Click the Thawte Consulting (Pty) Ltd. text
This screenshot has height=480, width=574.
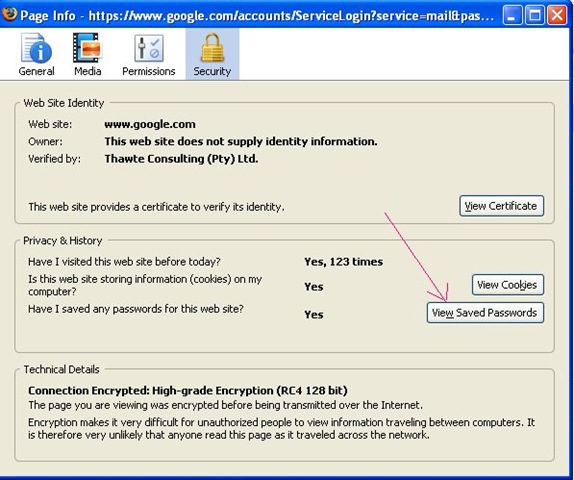pos(181,159)
